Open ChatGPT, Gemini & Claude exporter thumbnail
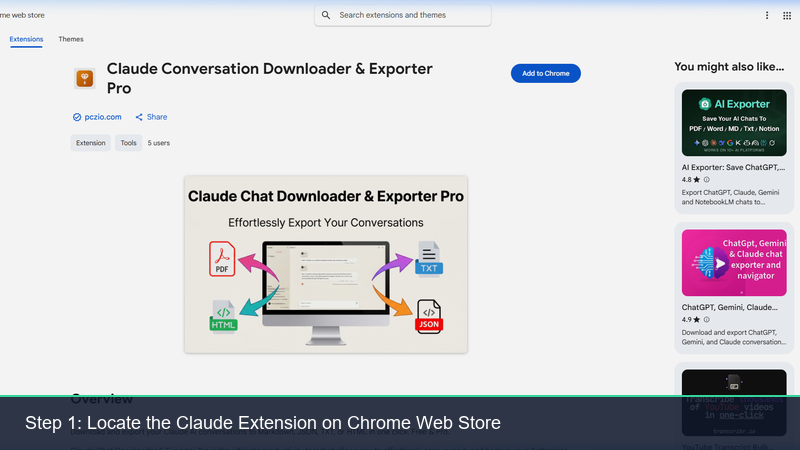 click(734, 263)
